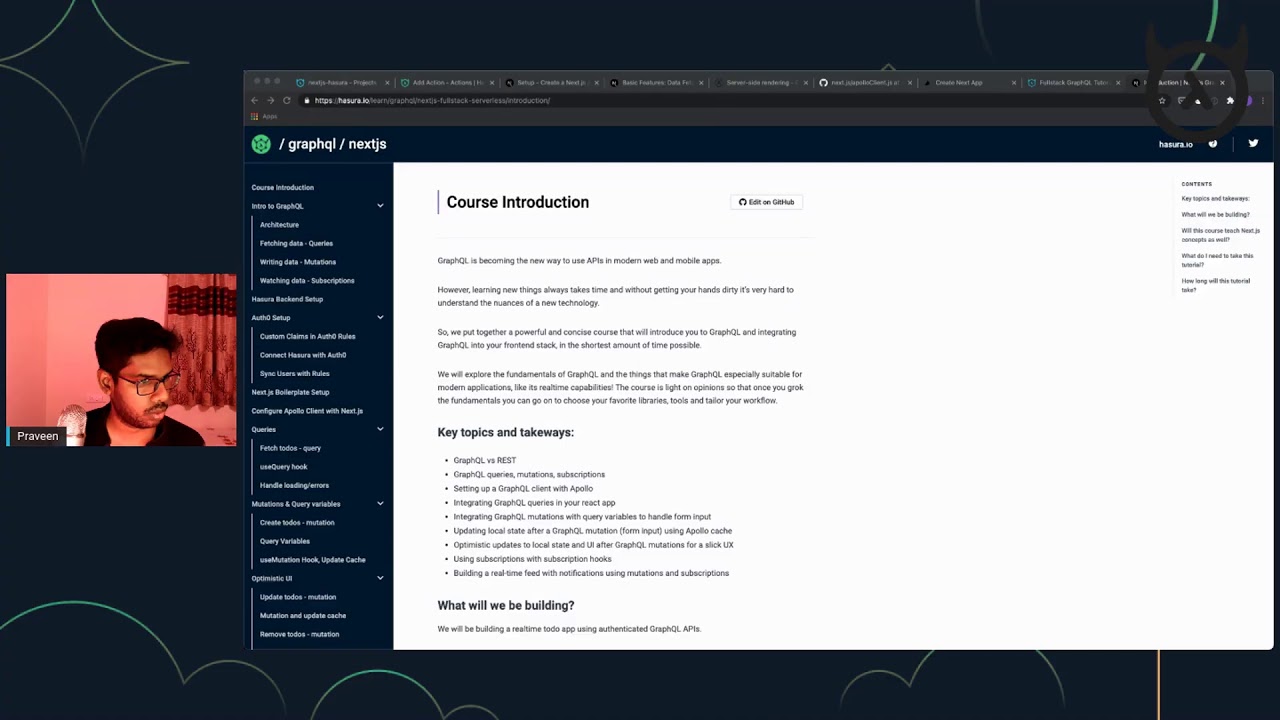Collapse the Intro to GraphQL section chevron
Viewport: 1280px width, 720px height.
click(x=380, y=206)
